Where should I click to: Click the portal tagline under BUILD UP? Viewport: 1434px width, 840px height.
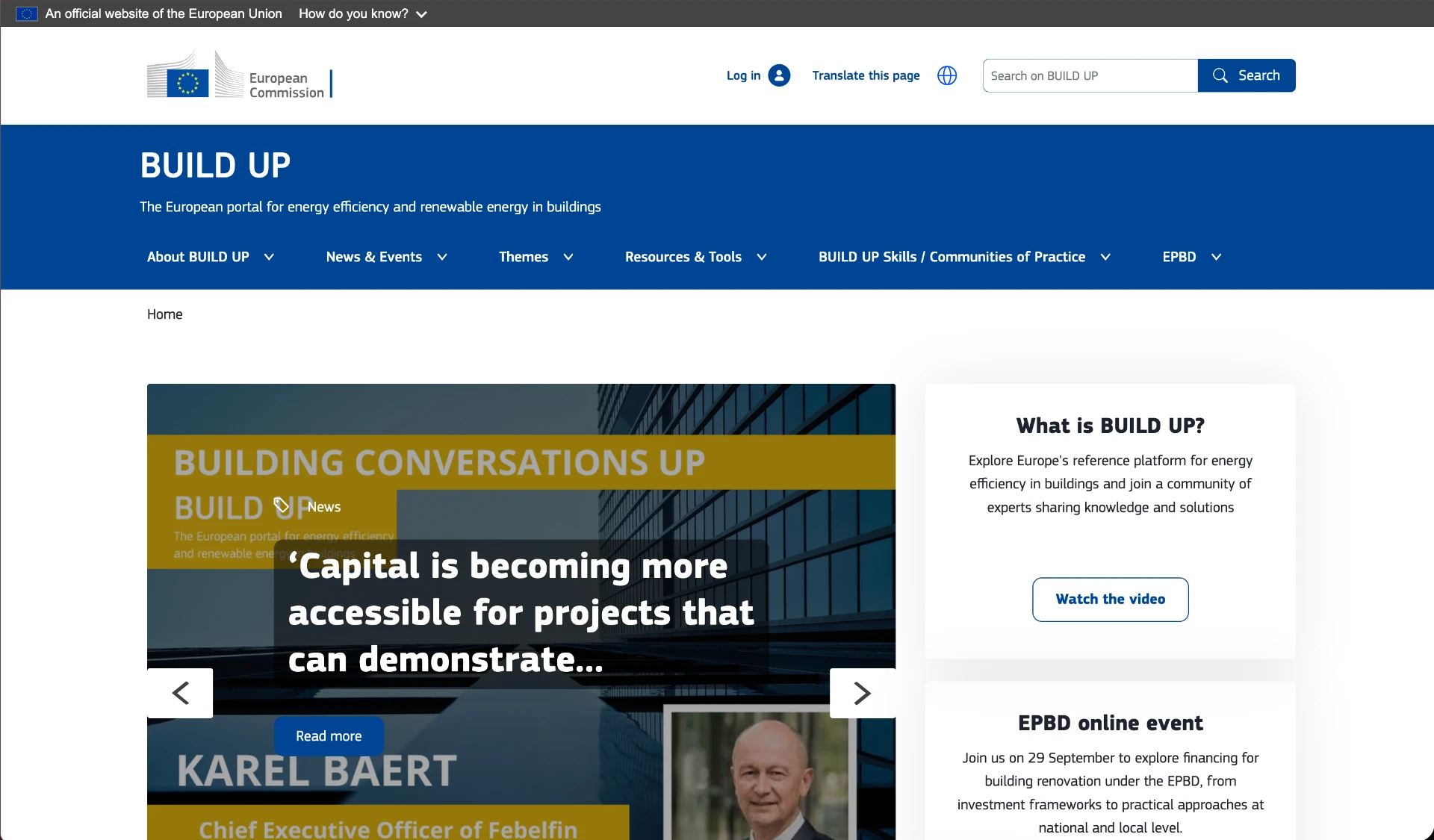point(370,207)
